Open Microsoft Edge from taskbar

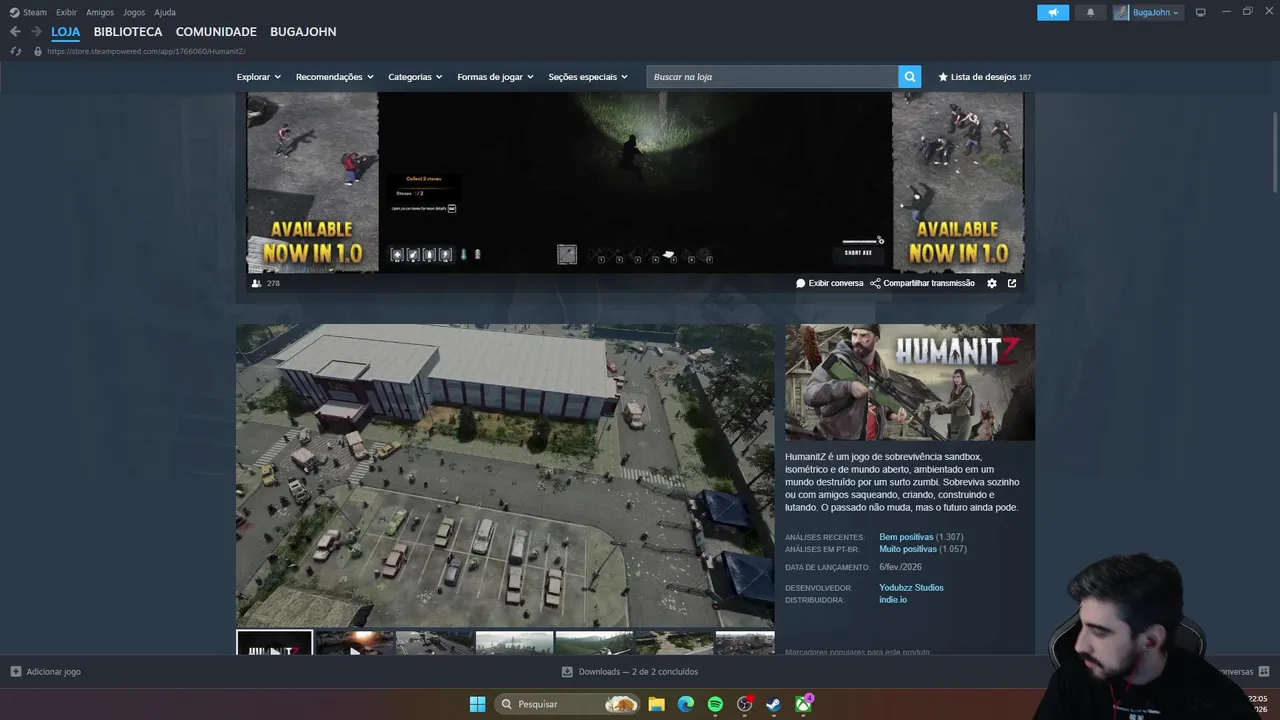[685, 704]
